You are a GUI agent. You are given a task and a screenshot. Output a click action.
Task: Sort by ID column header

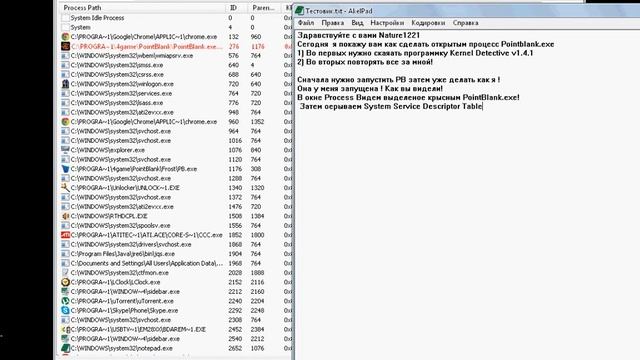point(233,8)
